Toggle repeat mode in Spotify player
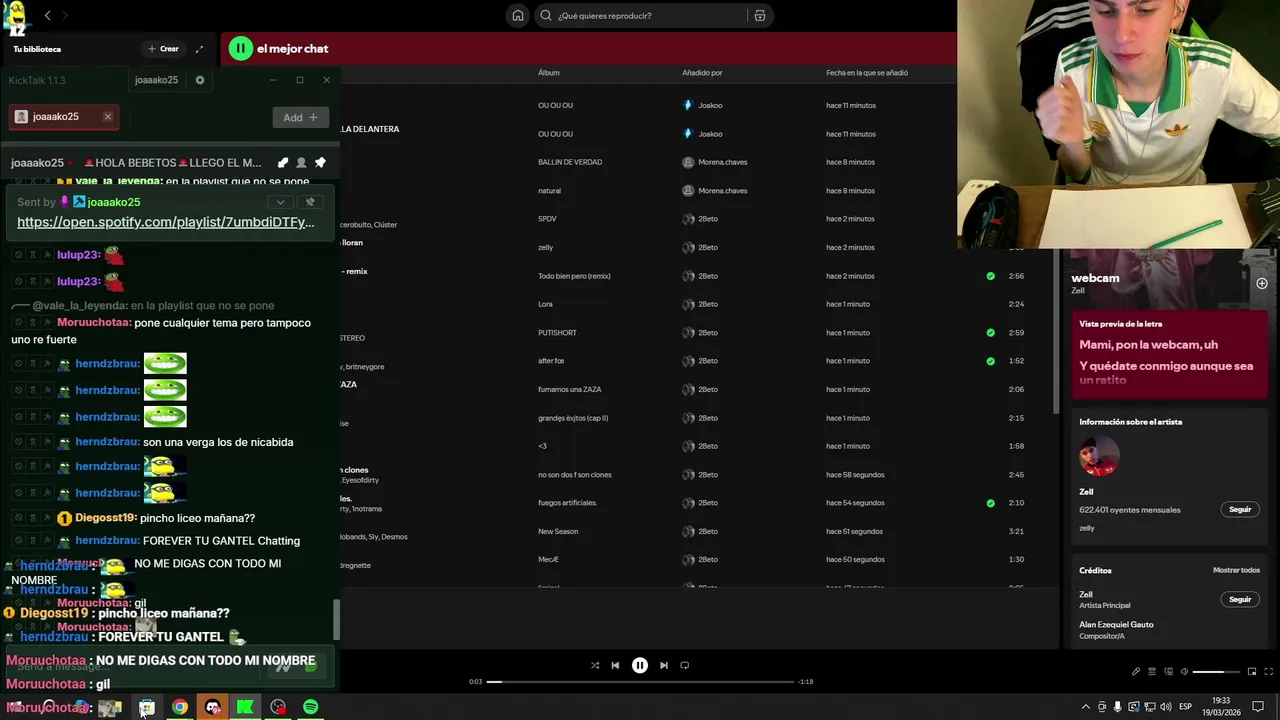Image resolution: width=1280 pixels, height=720 pixels. (x=685, y=665)
